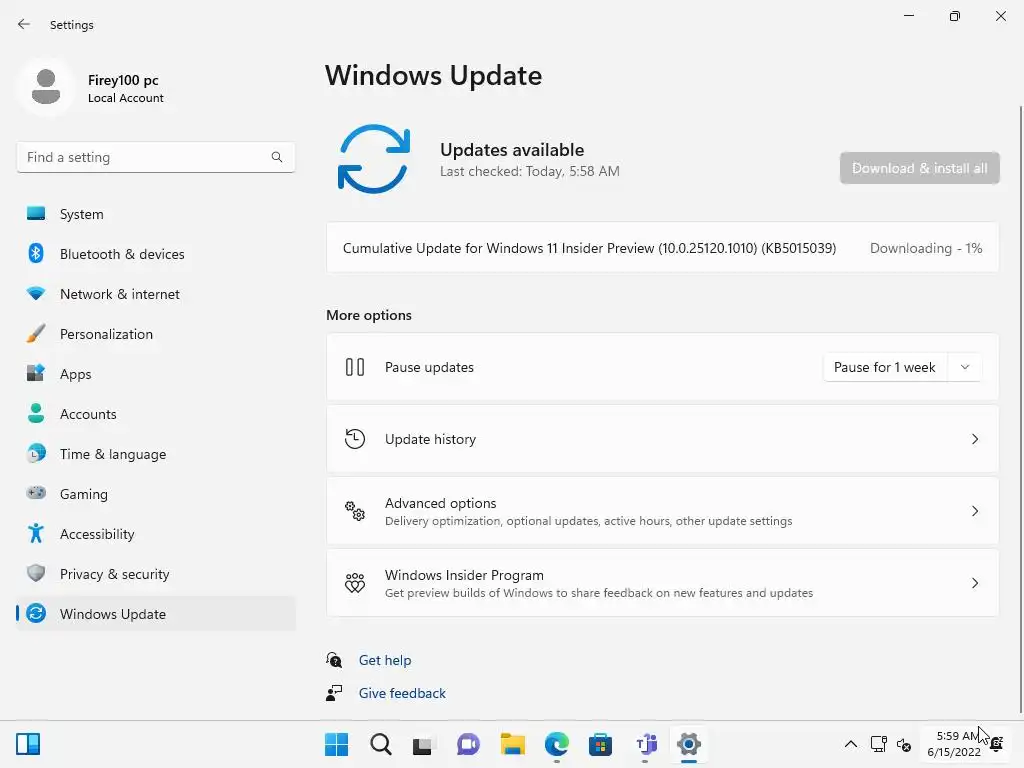Select Network & internet in sidebar
Screen dimensions: 1024x768
click(155, 293)
